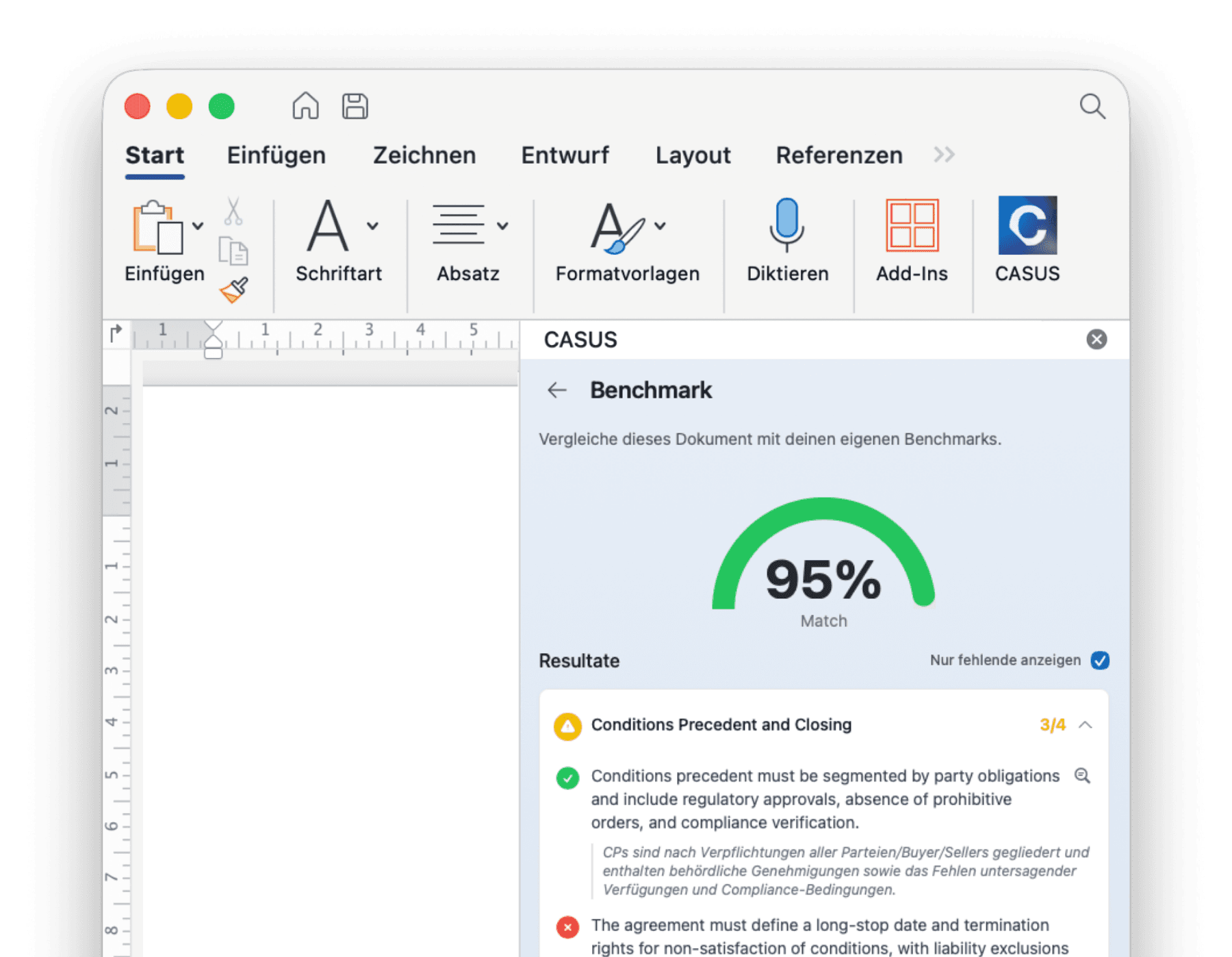
Task: Click the Benchmark panel title
Action: tap(651, 390)
